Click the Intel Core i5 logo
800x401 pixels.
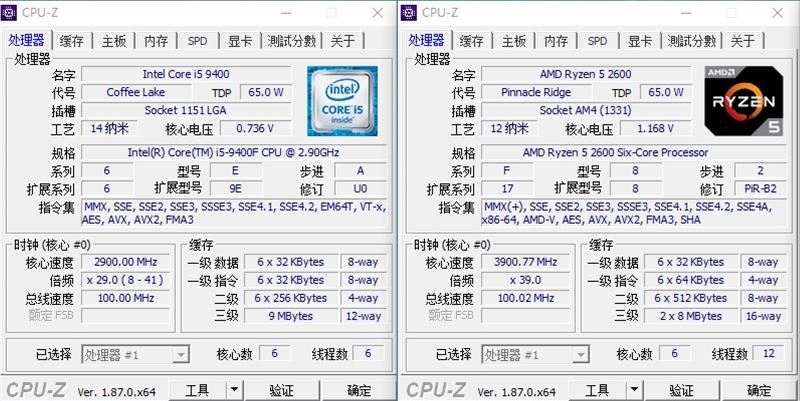tap(342, 101)
